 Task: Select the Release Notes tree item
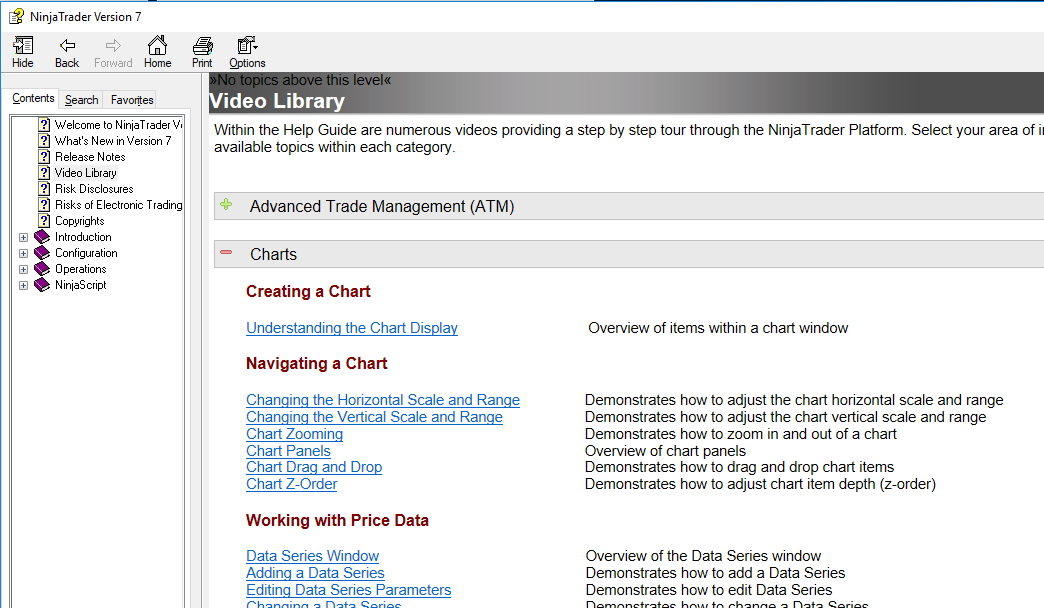pyautogui.click(x=90, y=156)
